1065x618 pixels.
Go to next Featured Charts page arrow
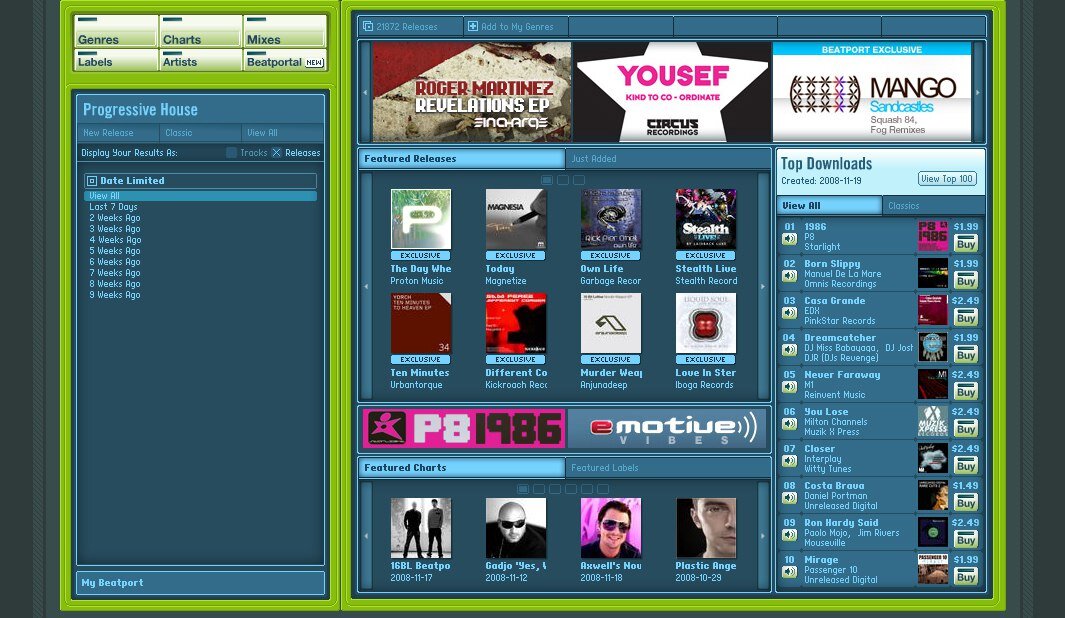pos(763,536)
